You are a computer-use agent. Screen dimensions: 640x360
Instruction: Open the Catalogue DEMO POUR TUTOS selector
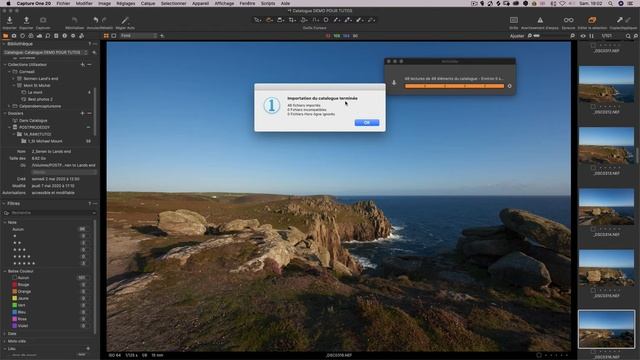45,52
